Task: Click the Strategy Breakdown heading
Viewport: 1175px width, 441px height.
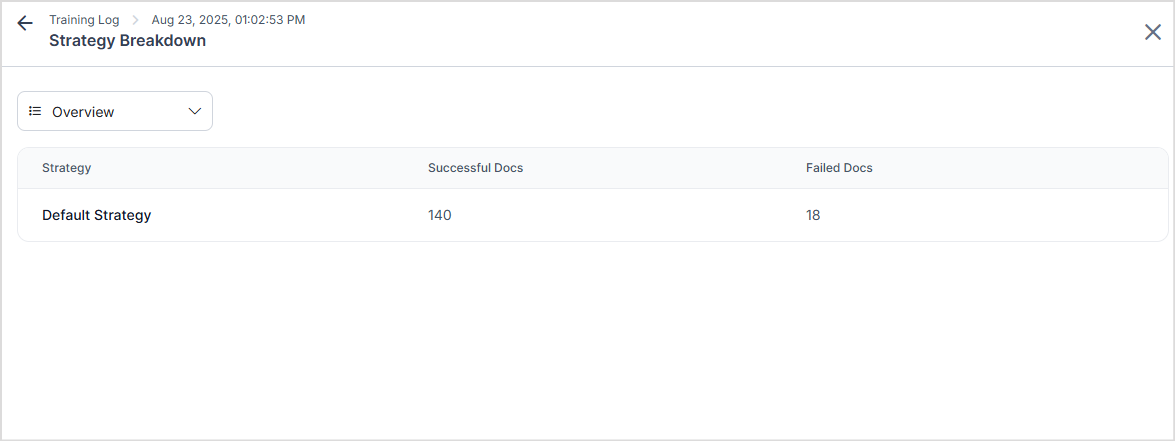Action: [127, 41]
